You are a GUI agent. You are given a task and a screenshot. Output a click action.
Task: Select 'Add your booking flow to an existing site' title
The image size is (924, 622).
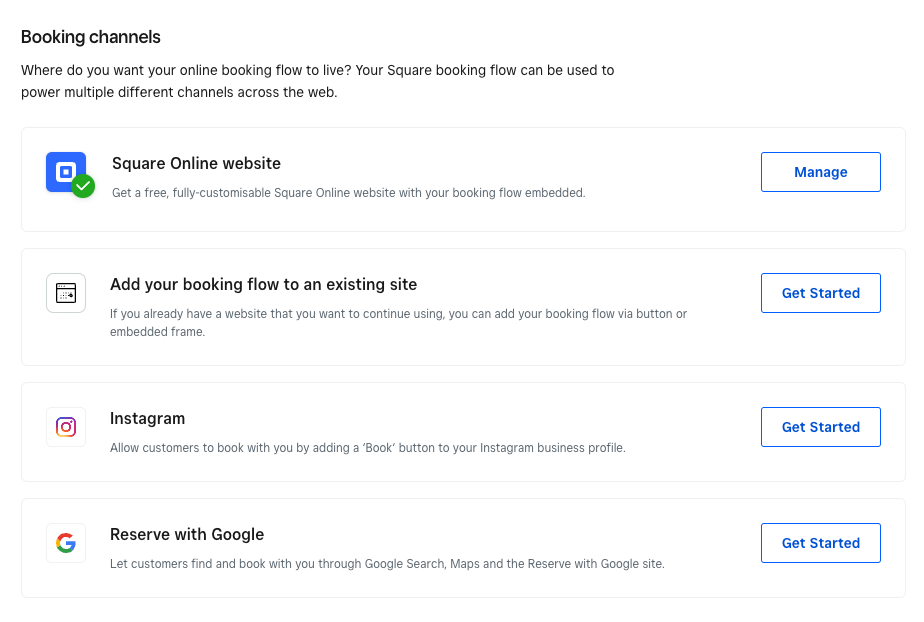[x=263, y=284]
